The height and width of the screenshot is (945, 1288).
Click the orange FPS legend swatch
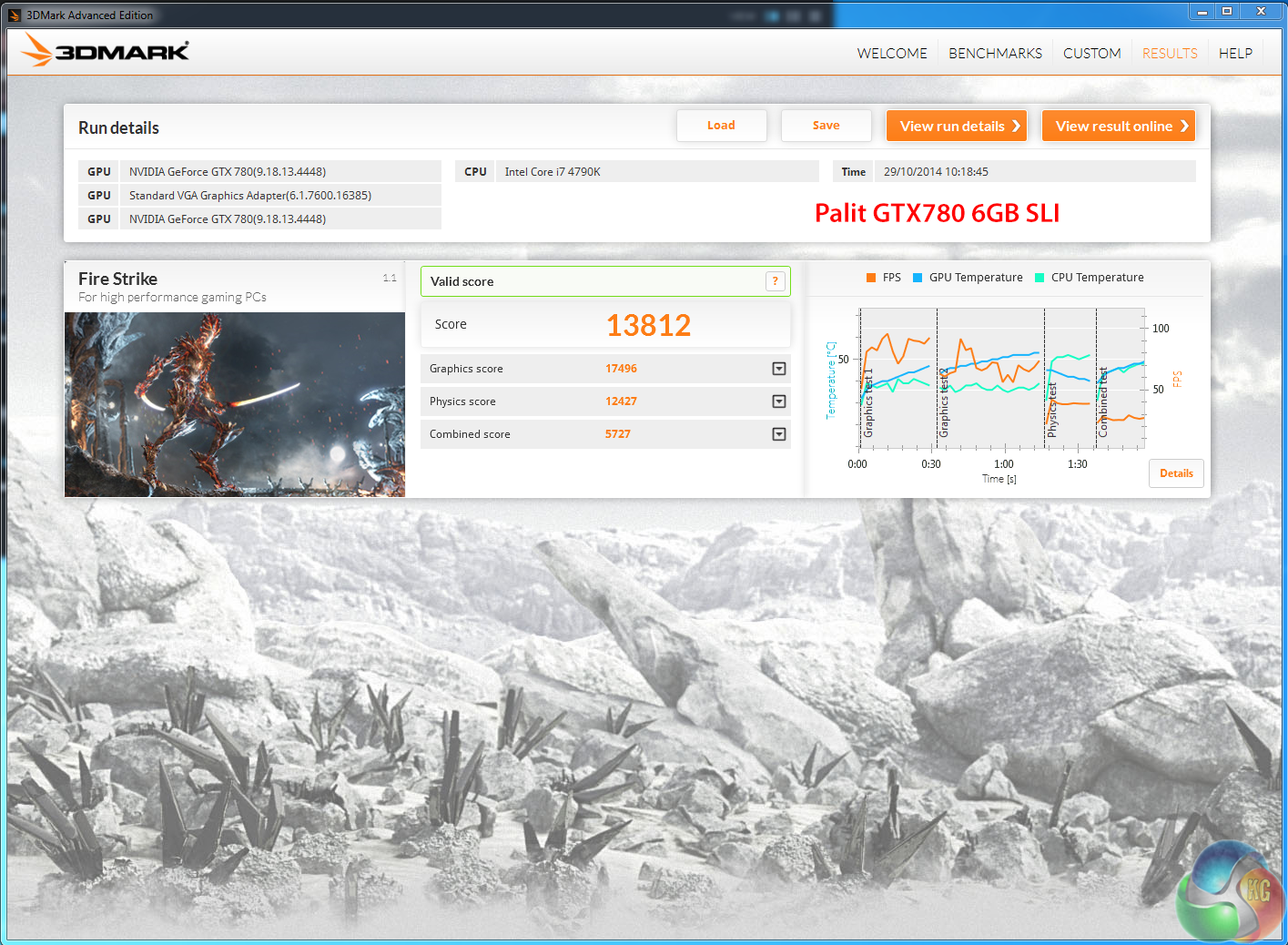point(871,278)
